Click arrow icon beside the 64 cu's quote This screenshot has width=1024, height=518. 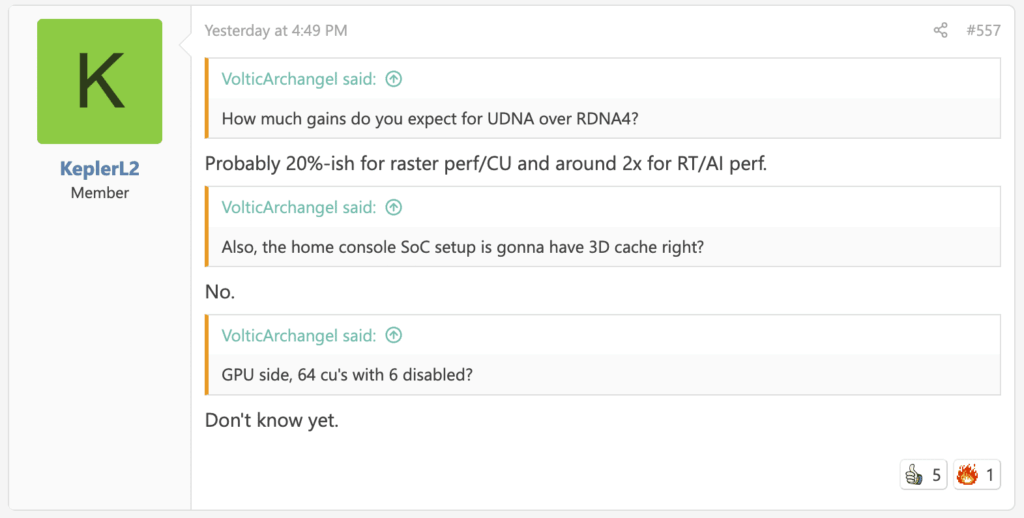tap(394, 336)
